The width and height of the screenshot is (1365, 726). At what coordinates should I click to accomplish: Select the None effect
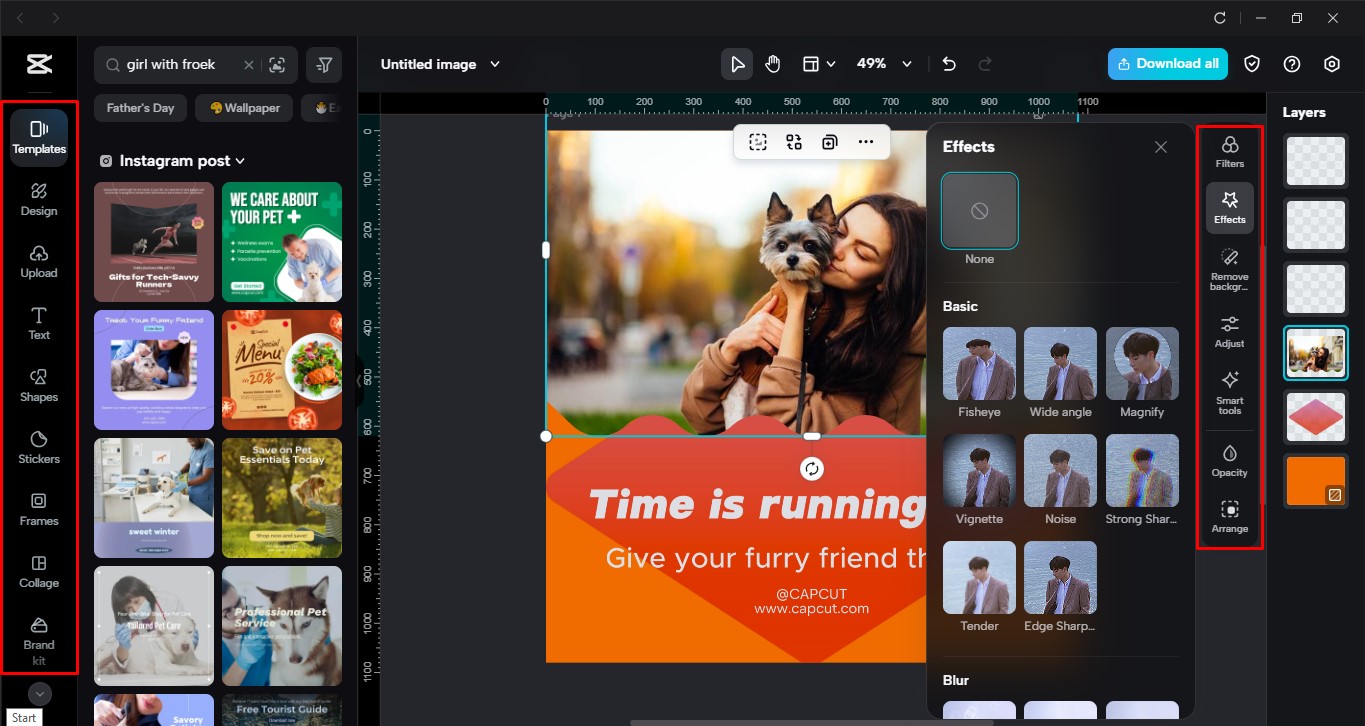click(x=980, y=211)
